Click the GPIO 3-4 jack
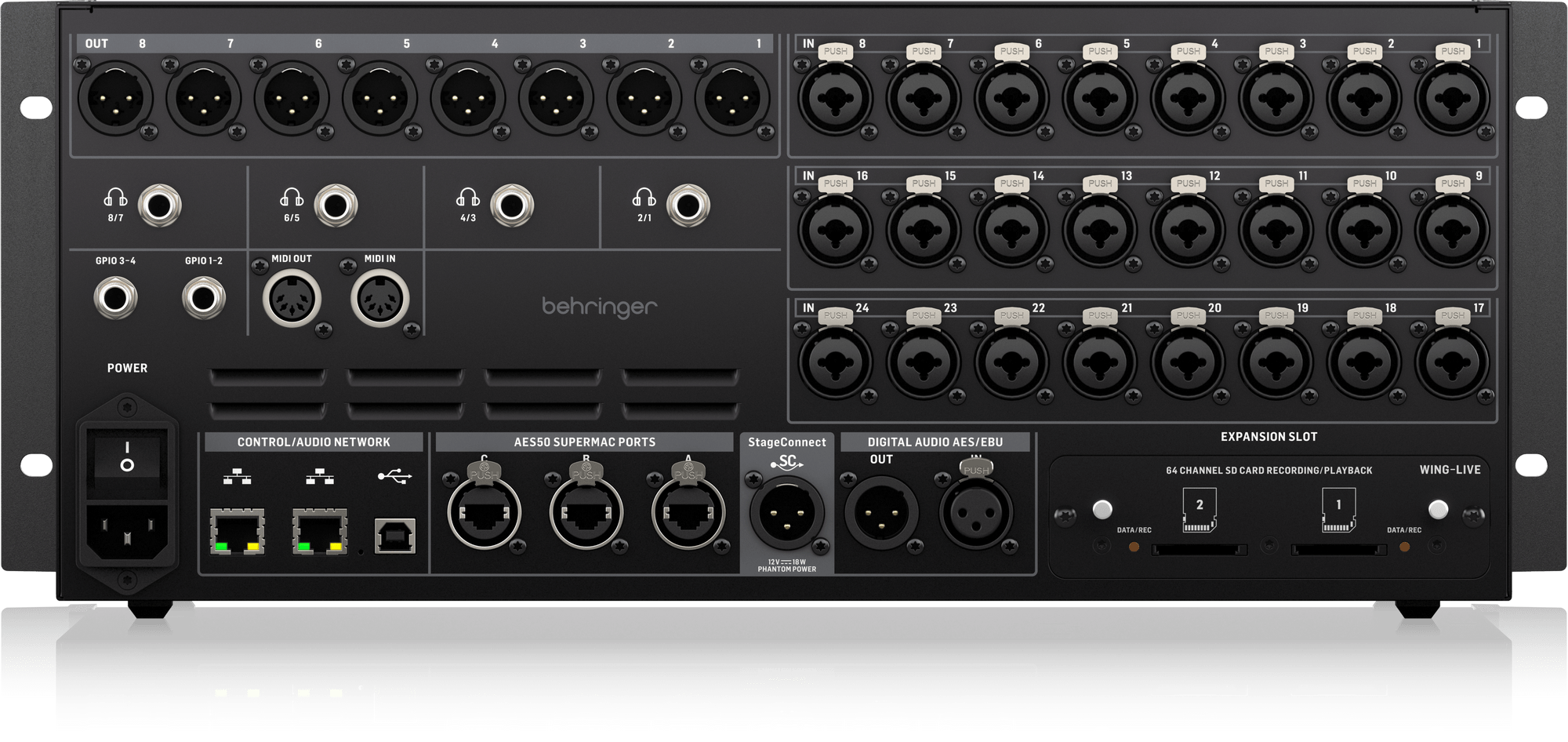This screenshot has height=742, width=1568. (115, 298)
